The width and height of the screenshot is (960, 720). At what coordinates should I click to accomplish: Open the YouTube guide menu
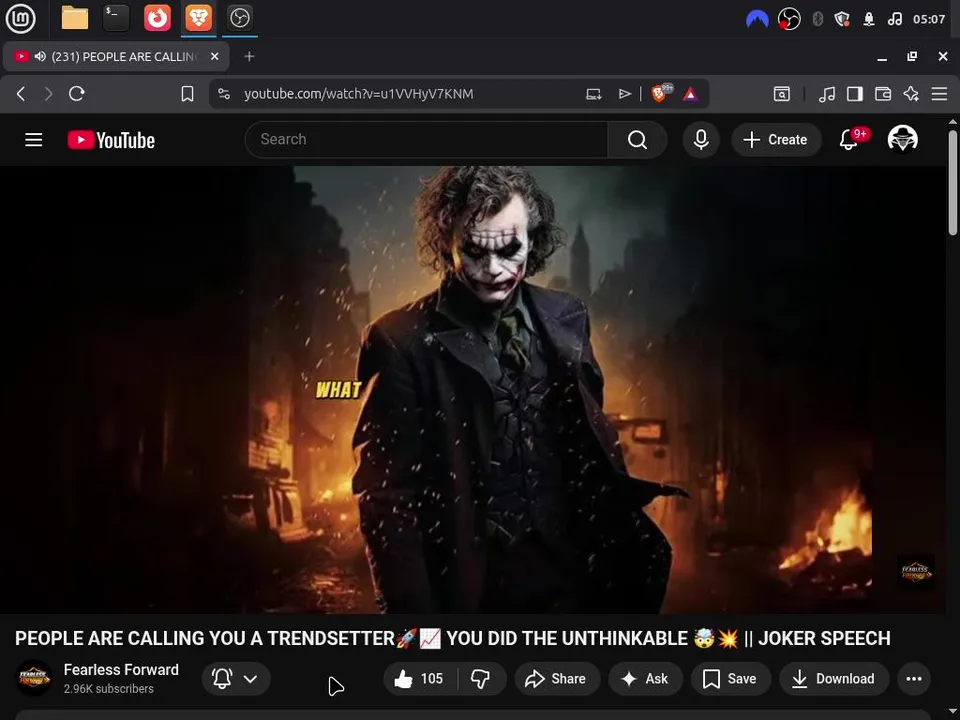pyautogui.click(x=34, y=140)
